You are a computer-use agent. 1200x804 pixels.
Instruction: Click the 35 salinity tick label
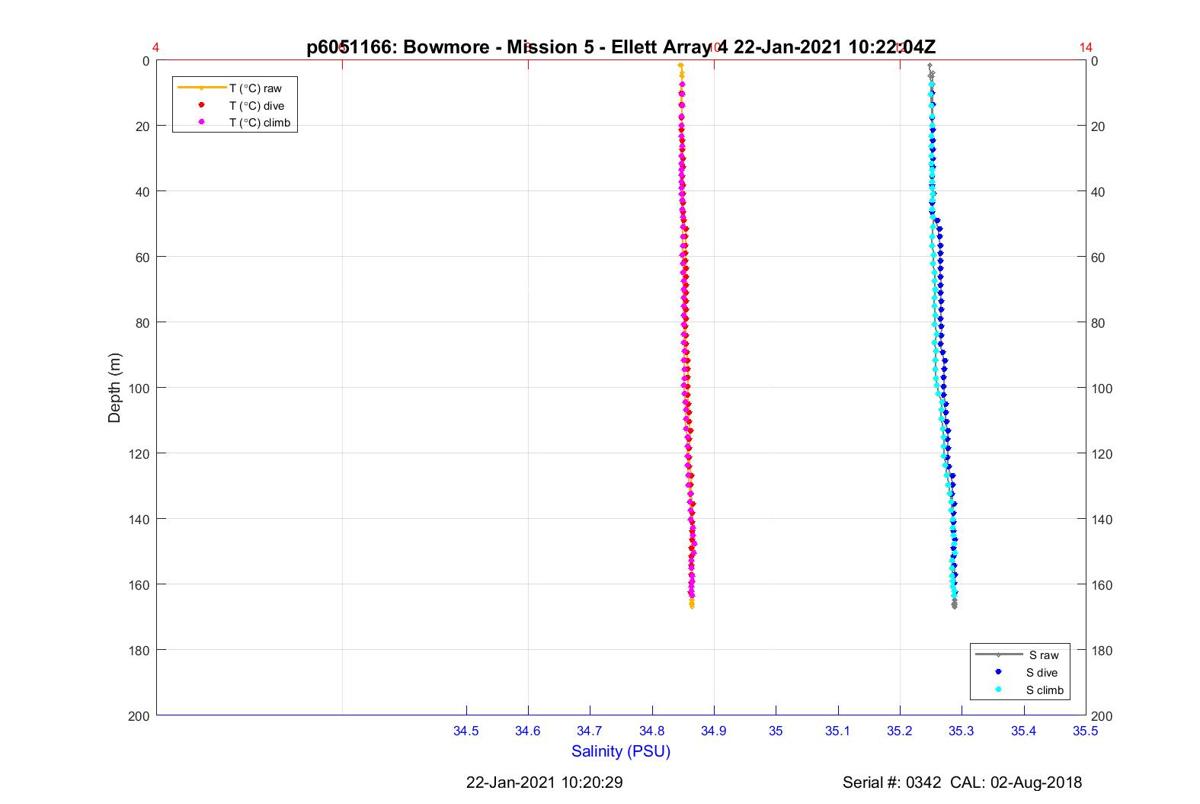tap(776, 732)
